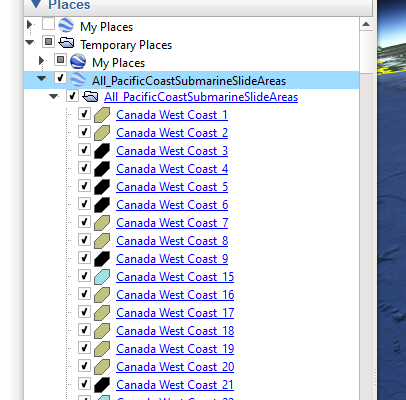This screenshot has width=406, height=400.
Task: Click the globe icon beside top My Places
Action: pos(66,26)
